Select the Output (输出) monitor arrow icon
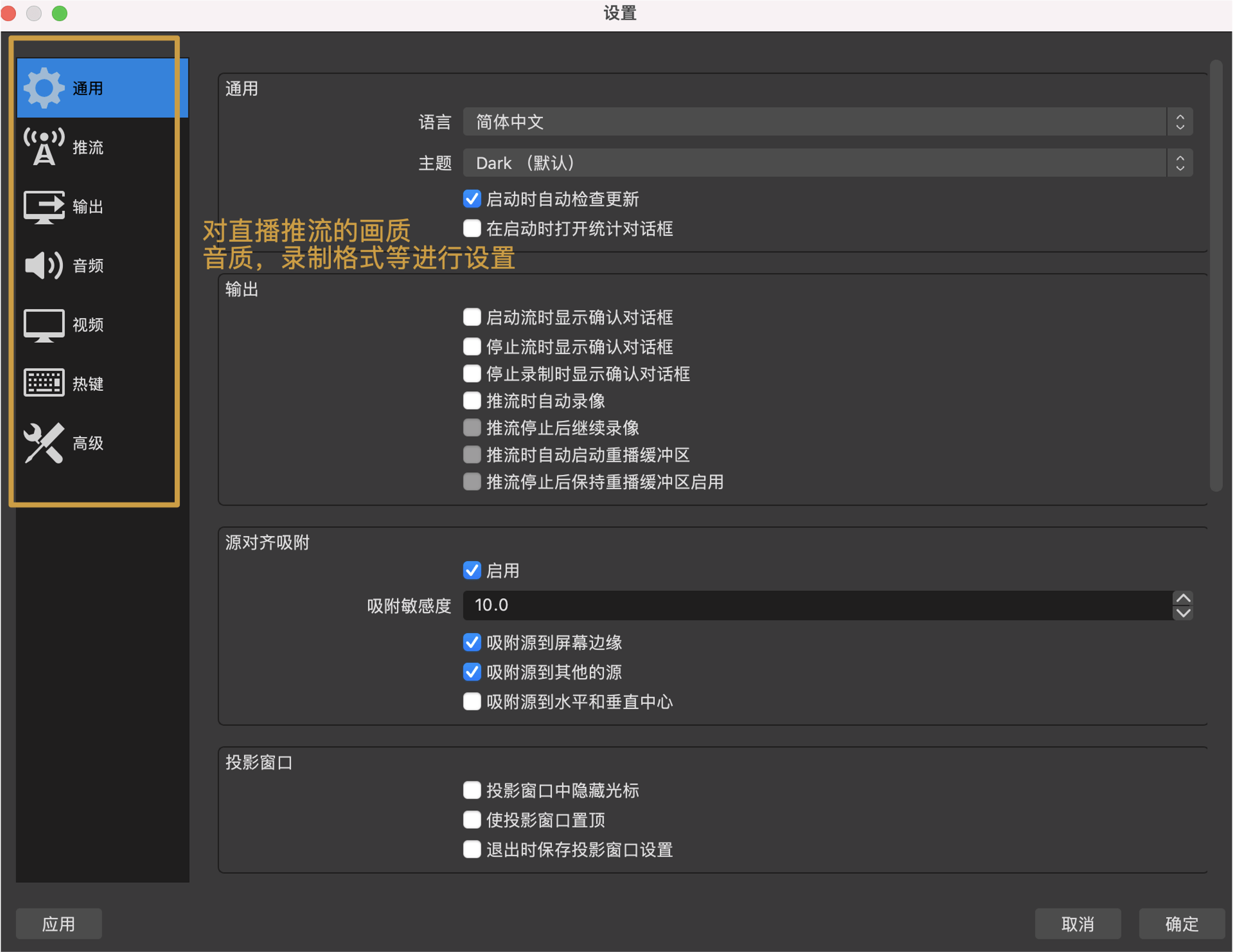The width and height of the screenshot is (1233, 952). 43,206
